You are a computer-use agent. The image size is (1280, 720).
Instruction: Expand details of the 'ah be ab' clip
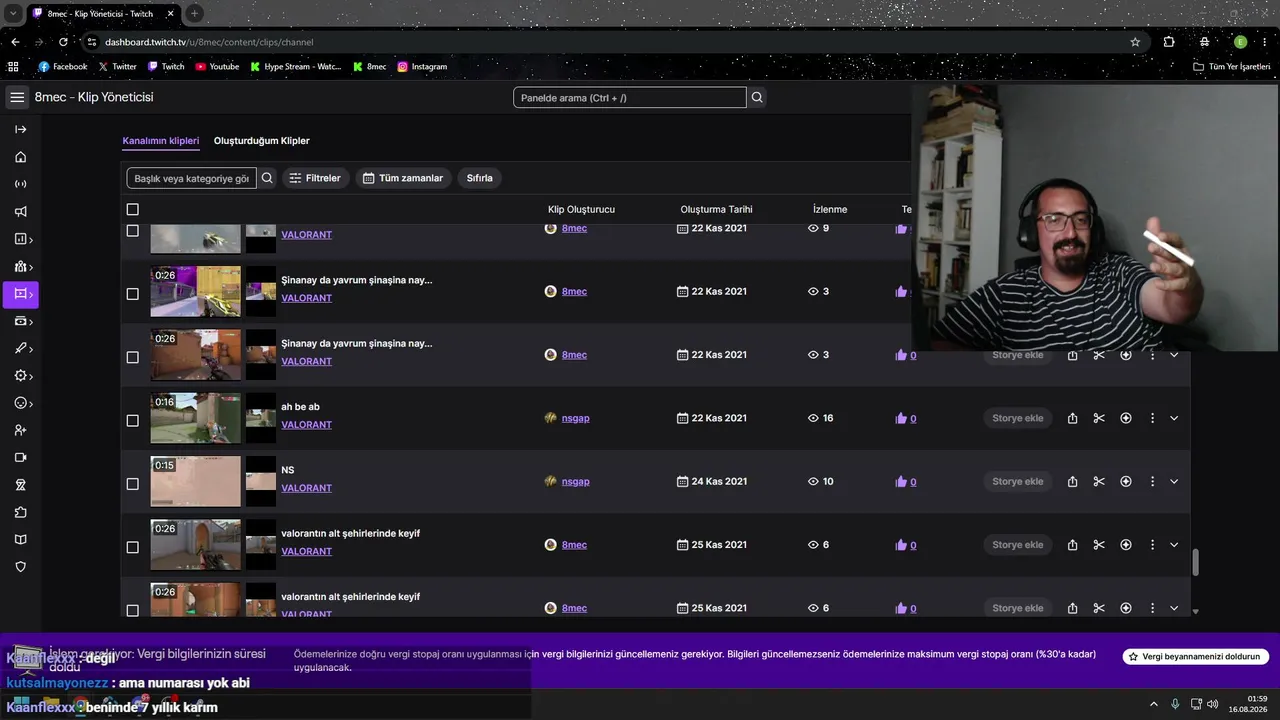click(1174, 418)
